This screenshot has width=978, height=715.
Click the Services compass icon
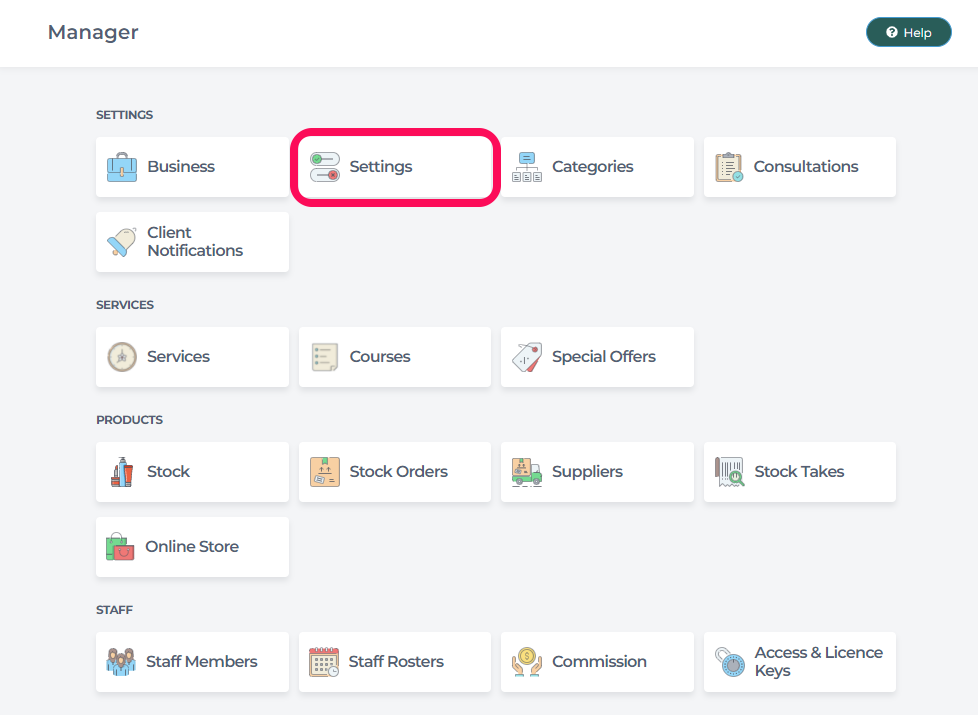(x=122, y=357)
